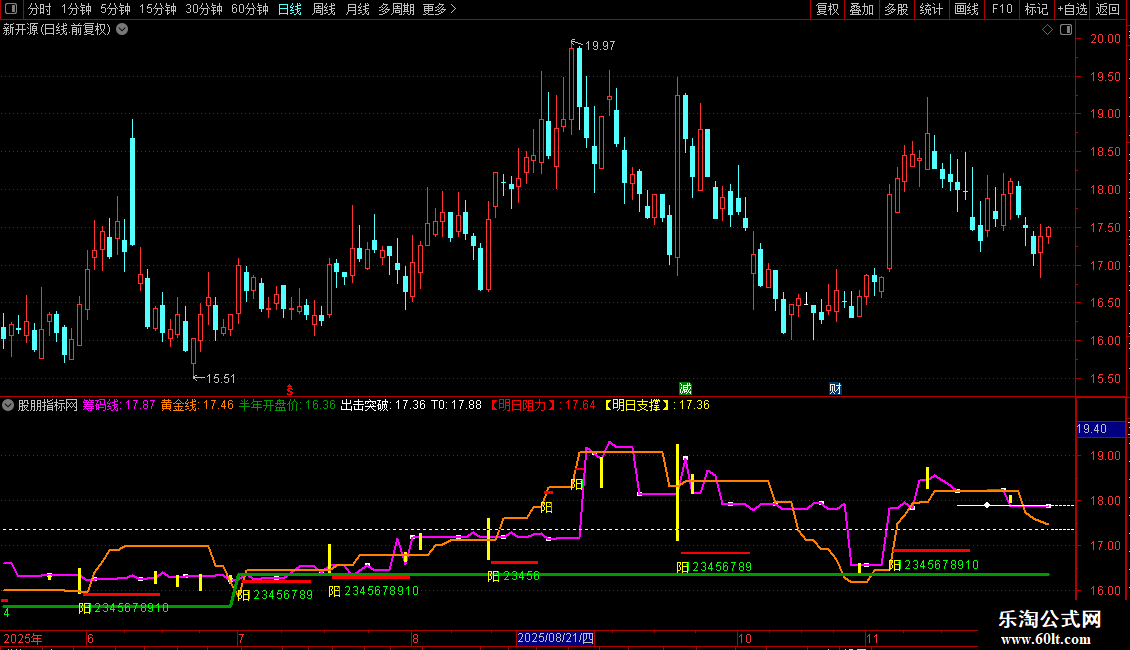The image size is (1130, 650).
Task: Click the 19.97 high price label
Action: coord(600,46)
